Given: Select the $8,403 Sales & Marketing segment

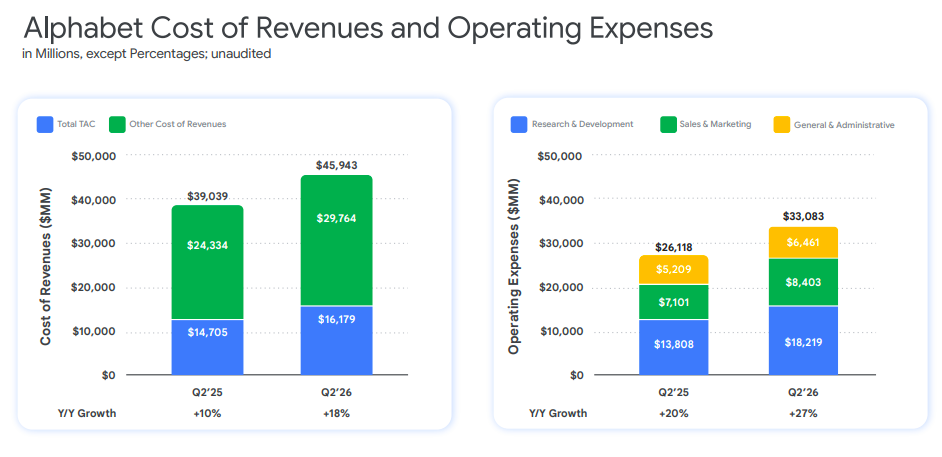Looking at the screenshot, I should [x=803, y=282].
